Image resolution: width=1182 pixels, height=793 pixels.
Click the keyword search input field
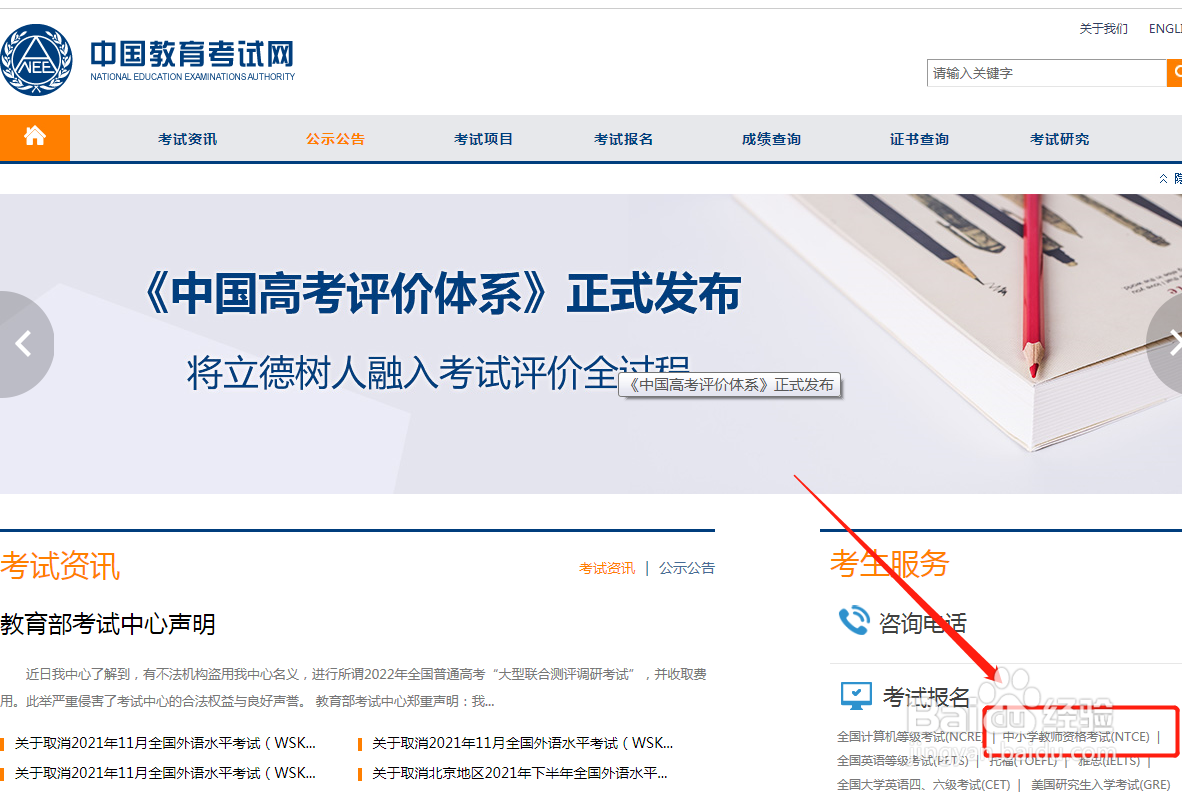click(x=1045, y=72)
